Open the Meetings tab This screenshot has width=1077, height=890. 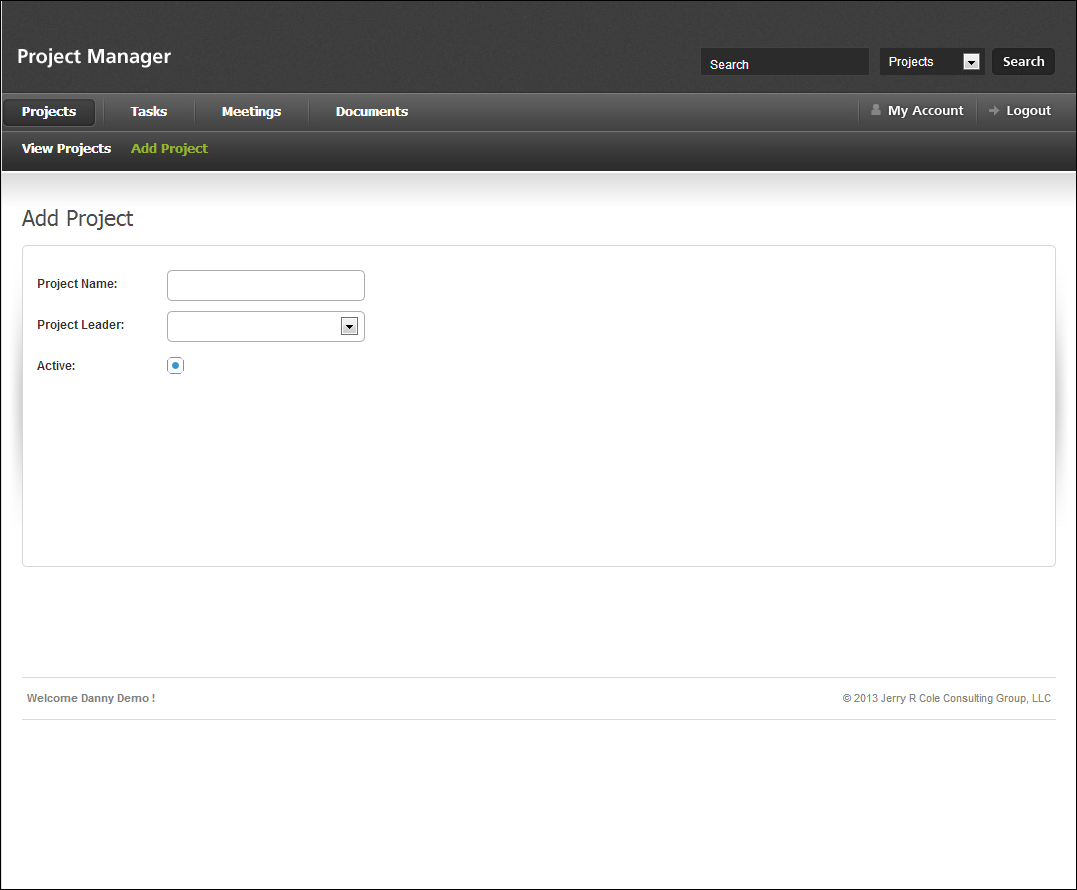(x=251, y=112)
